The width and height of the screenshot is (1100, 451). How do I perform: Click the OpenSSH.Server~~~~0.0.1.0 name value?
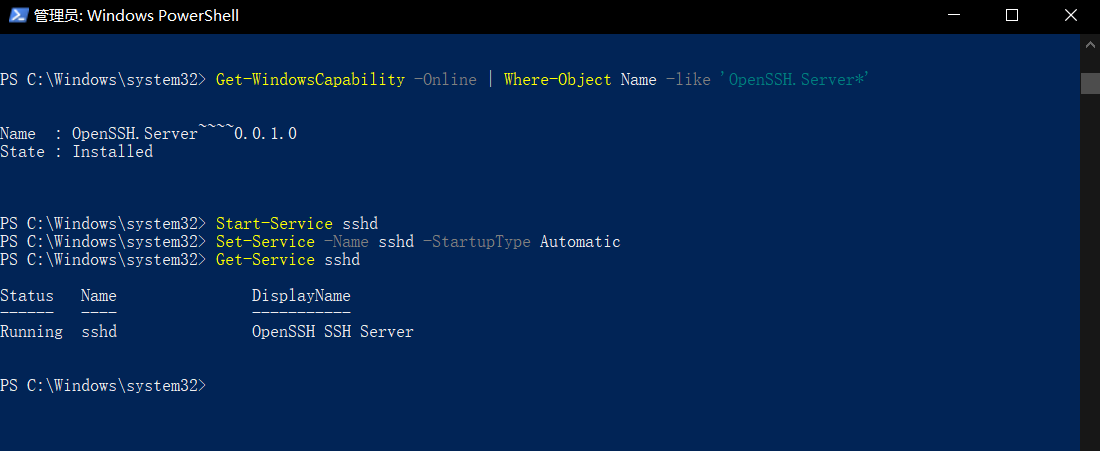pos(185,133)
